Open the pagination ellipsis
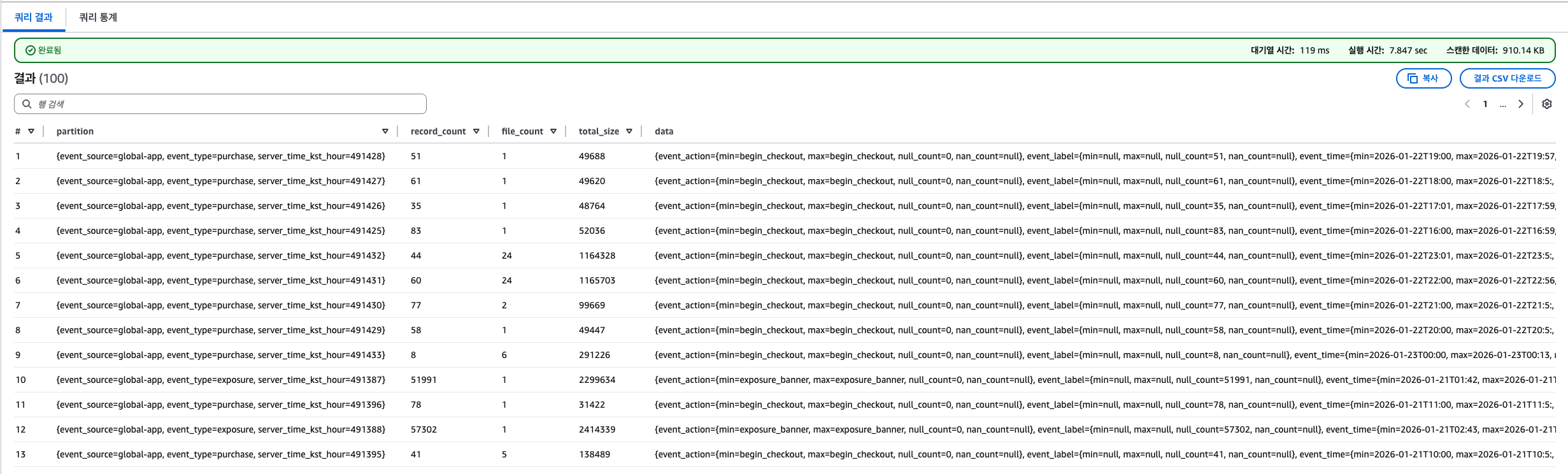This screenshot has width=1568, height=474. point(1503,104)
